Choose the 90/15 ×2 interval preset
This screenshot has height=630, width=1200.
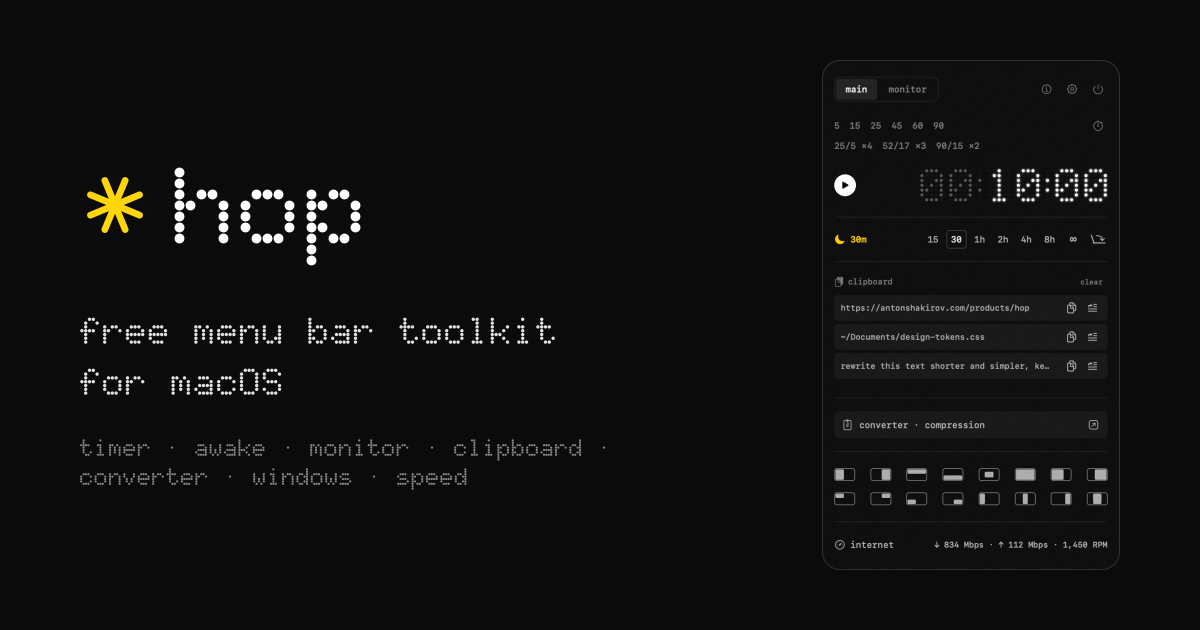pyautogui.click(x=958, y=146)
